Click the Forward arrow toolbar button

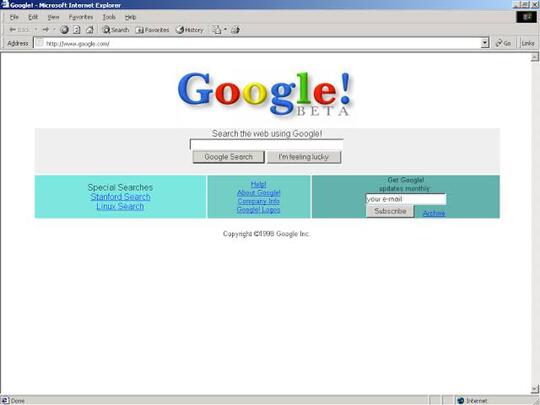click(x=45, y=30)
